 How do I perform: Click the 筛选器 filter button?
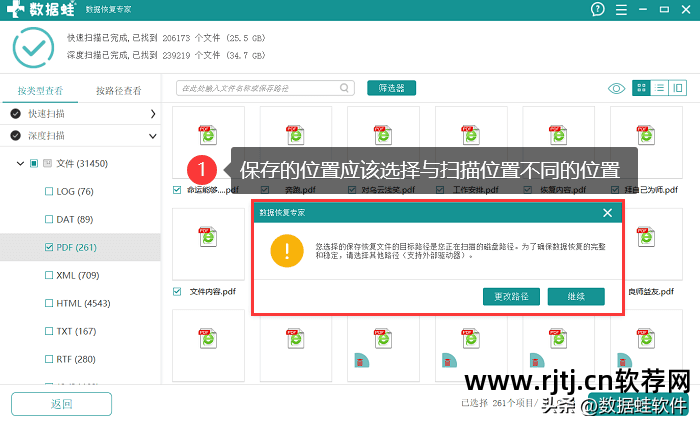tap(392, 88)
